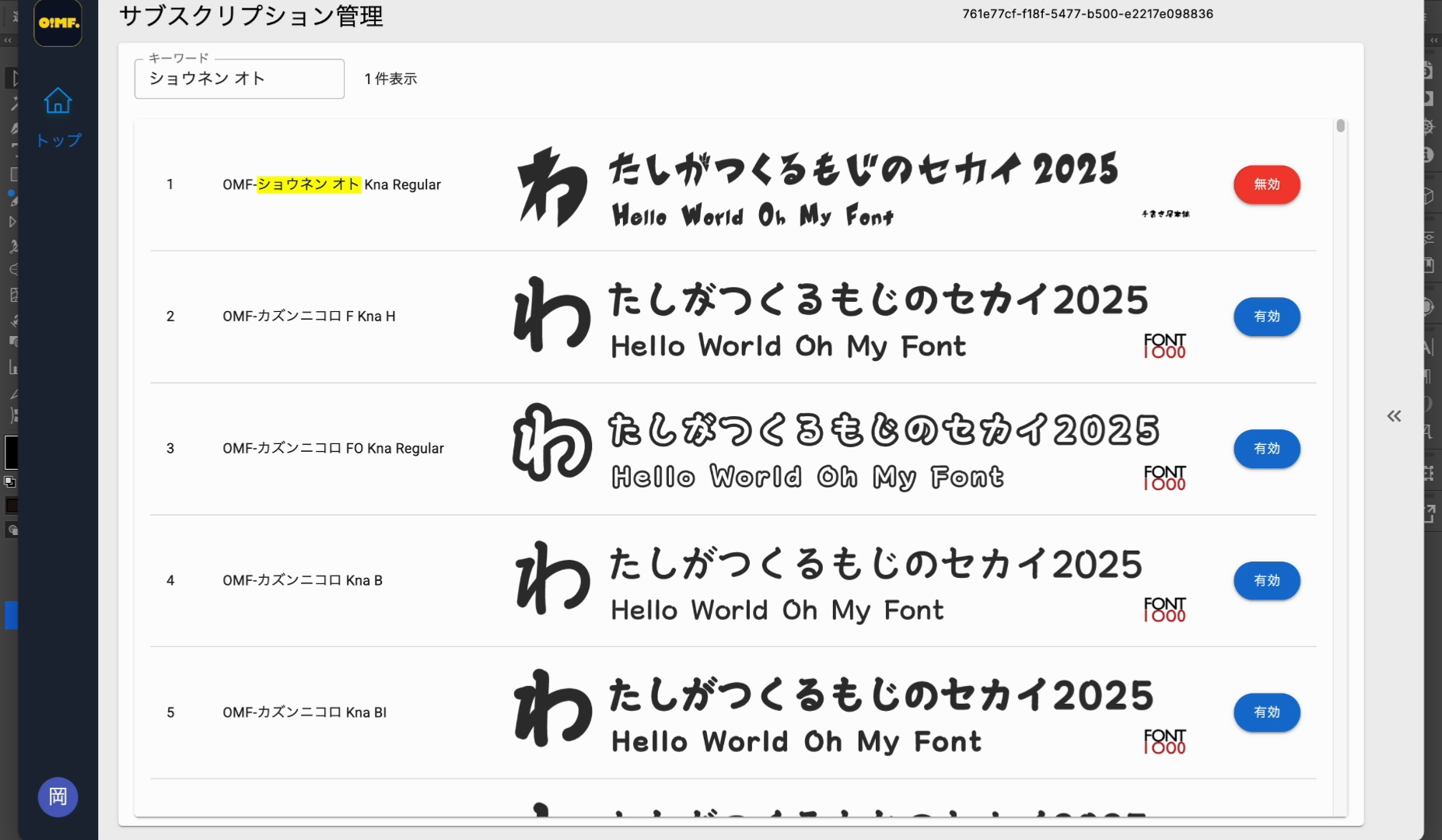The image size is (1442, 840).
Task: Click the 1件表示 result count text
Action: [390, 79]
